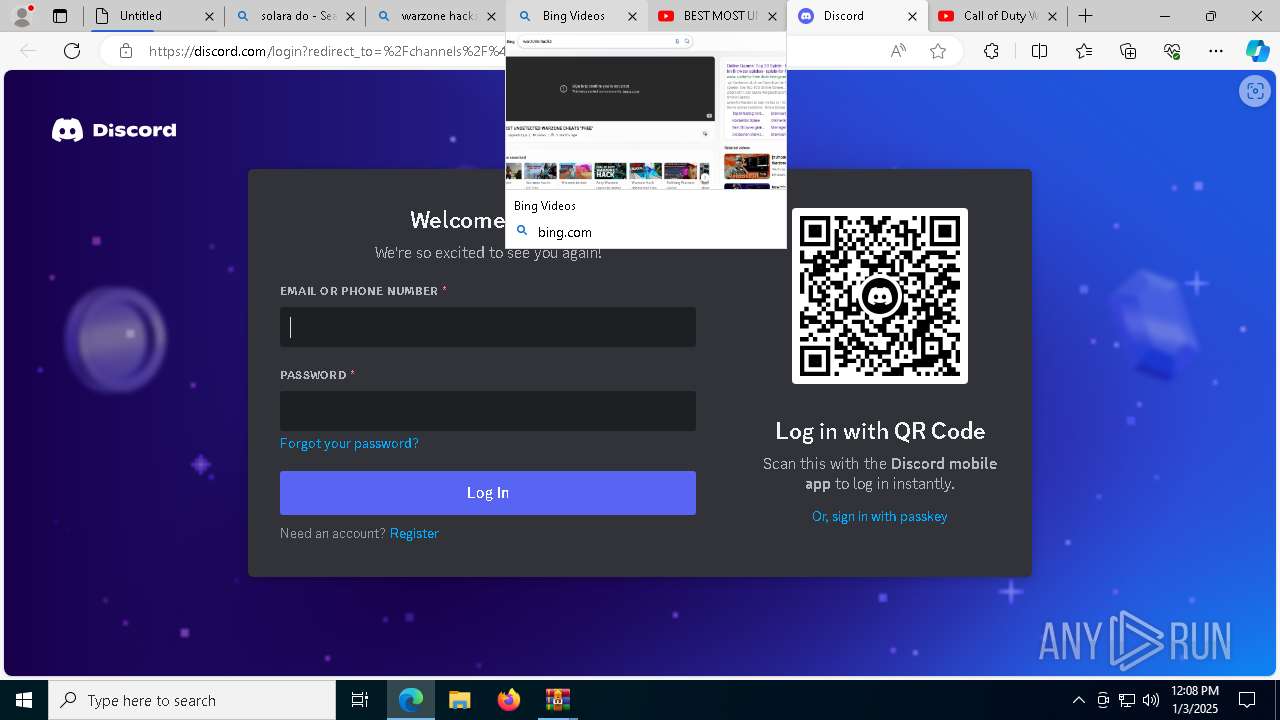
Task: Open the notification center
Action: coord(1248,700)
